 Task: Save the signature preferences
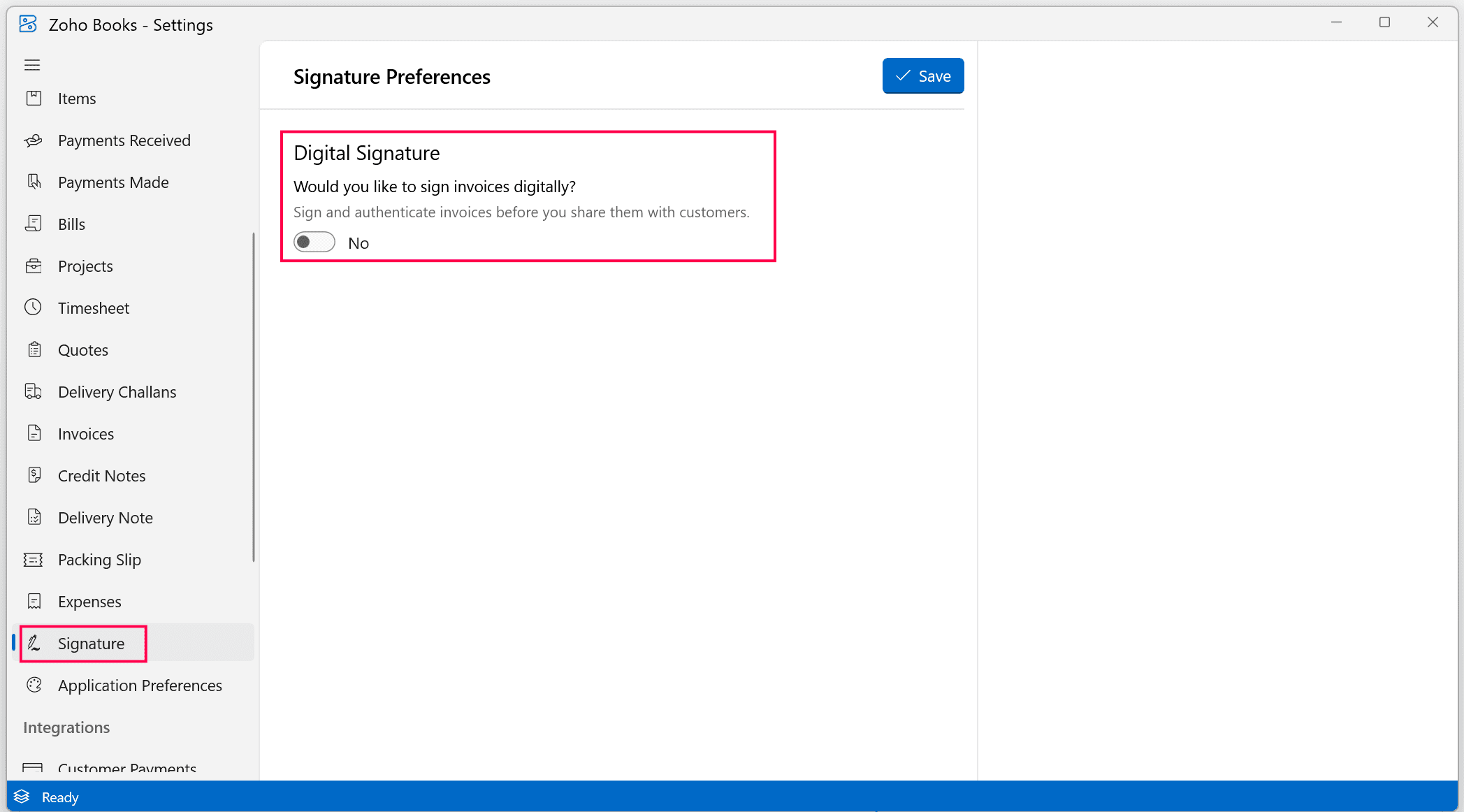tap(922, 75)
